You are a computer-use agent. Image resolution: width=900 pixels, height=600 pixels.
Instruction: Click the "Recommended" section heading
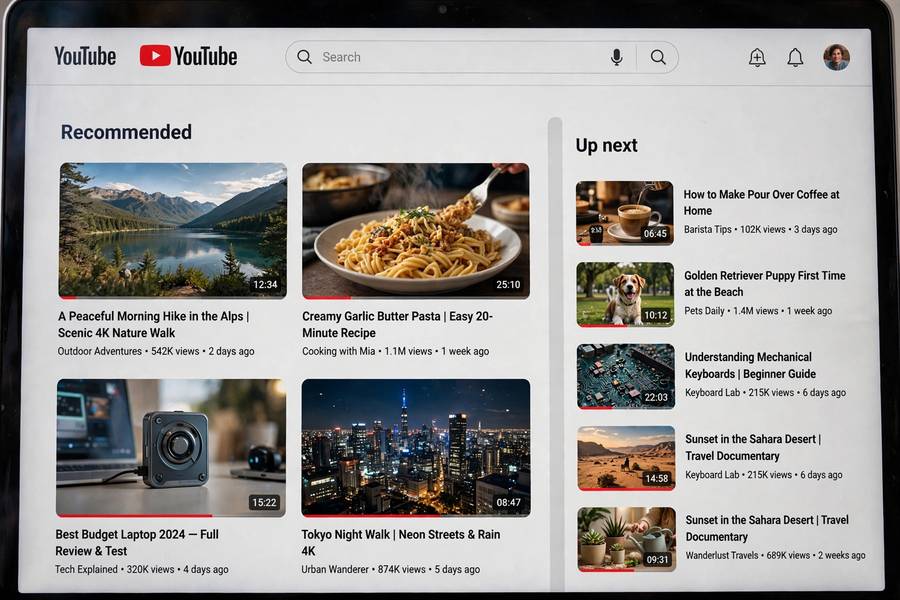coord(126,132)
